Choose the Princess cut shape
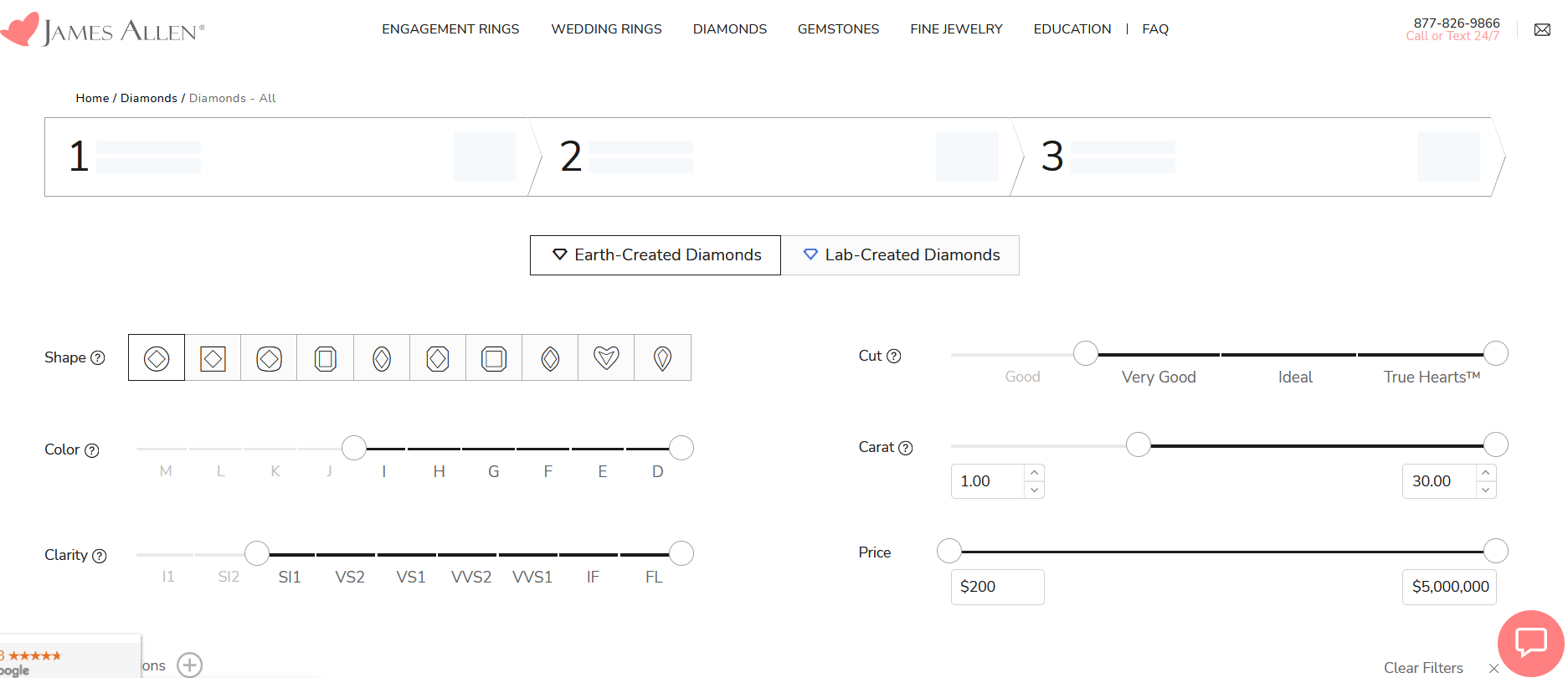The height and width of the screenshot is (678, 1568). coord(213,358)
